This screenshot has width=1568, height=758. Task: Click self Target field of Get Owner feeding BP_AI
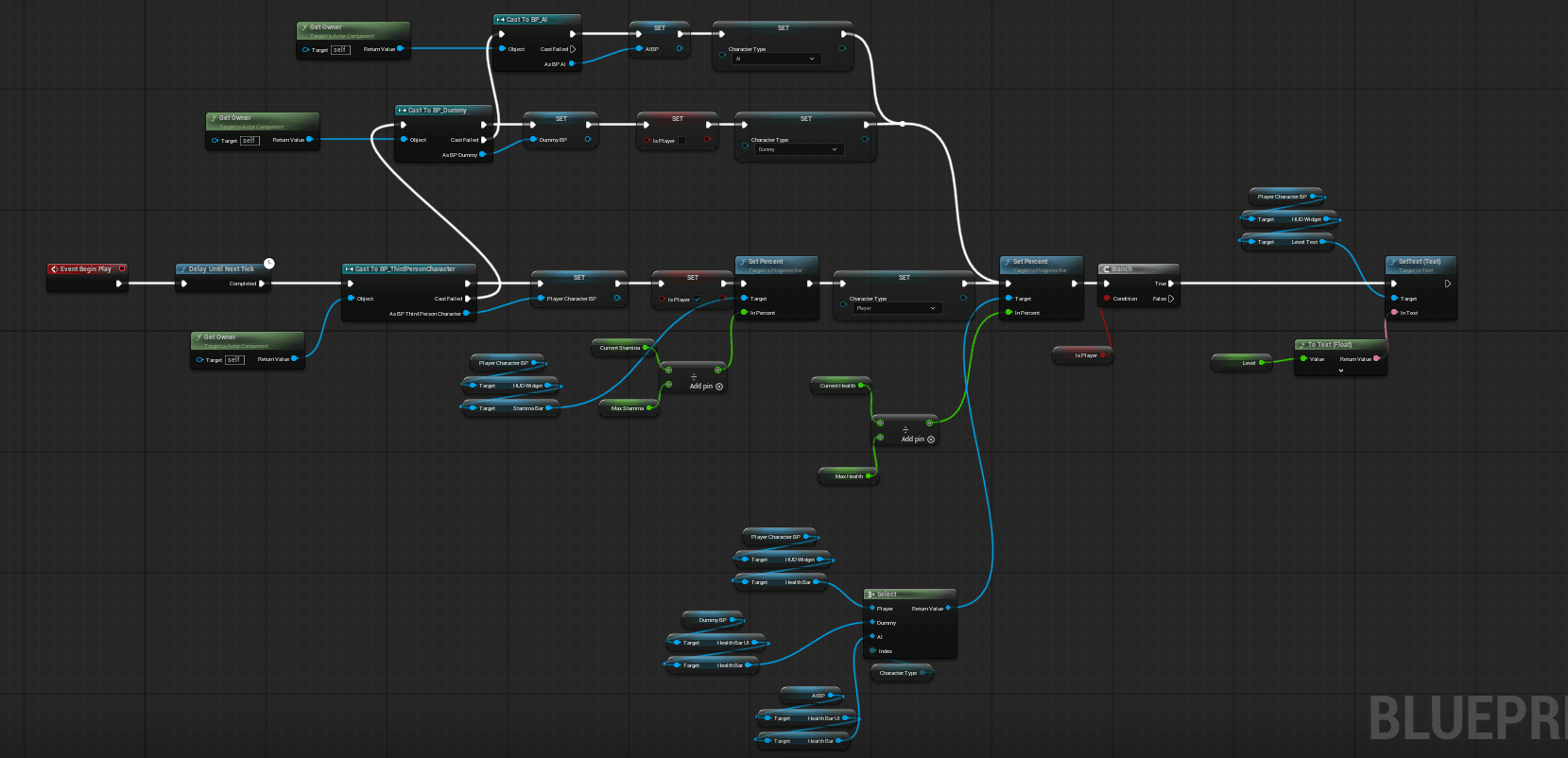pos(340,50)
